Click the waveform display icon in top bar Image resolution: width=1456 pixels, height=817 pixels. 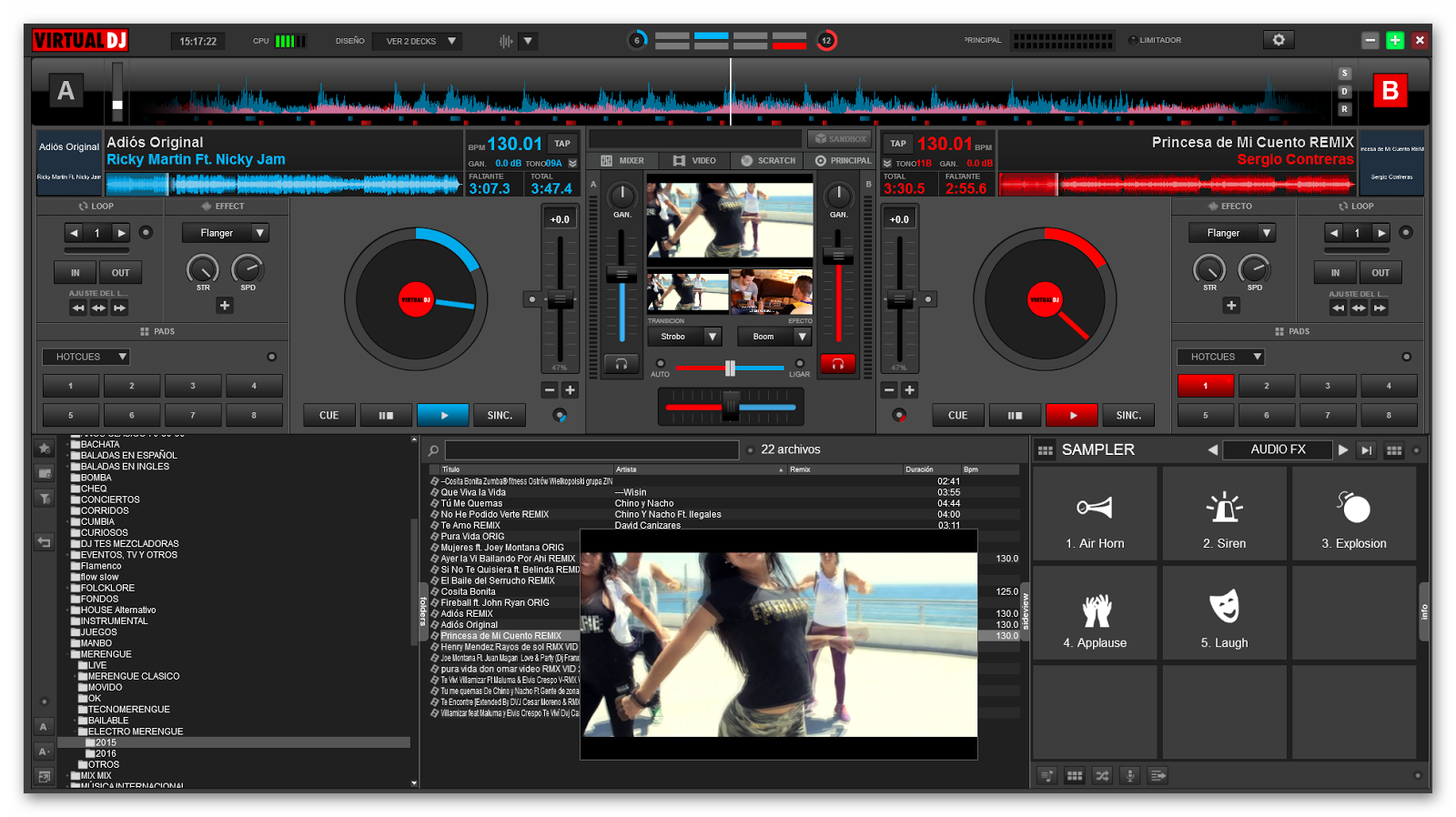(x=506, y=41)
